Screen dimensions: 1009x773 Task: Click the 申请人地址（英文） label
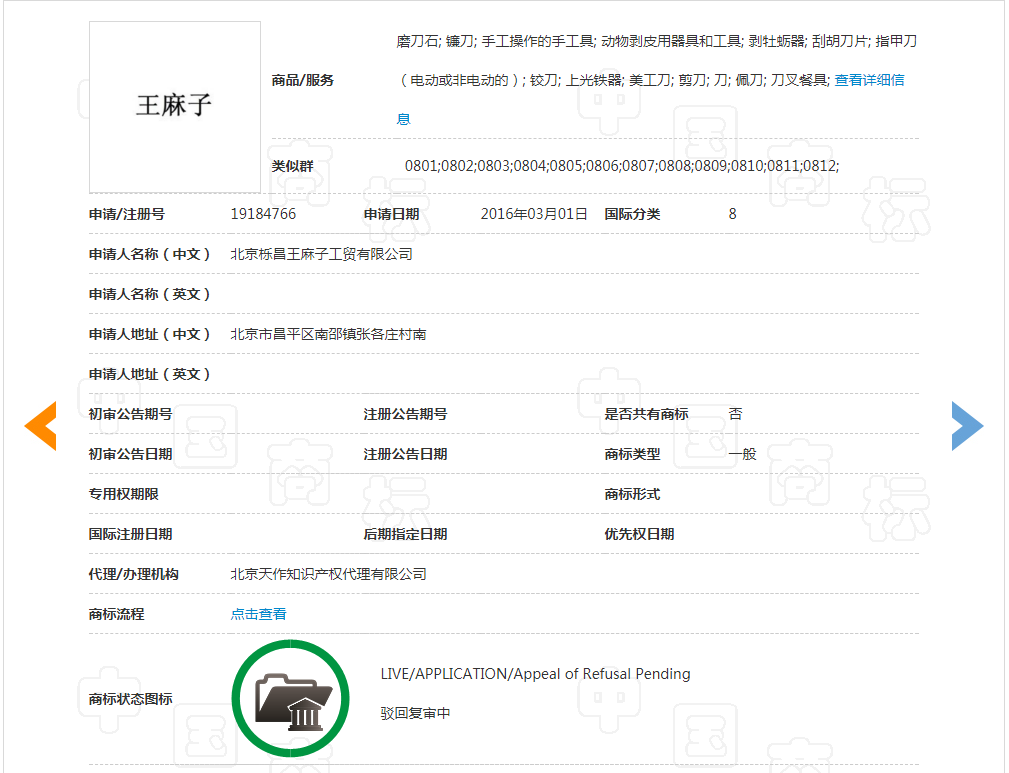click(x=149, y=374)
